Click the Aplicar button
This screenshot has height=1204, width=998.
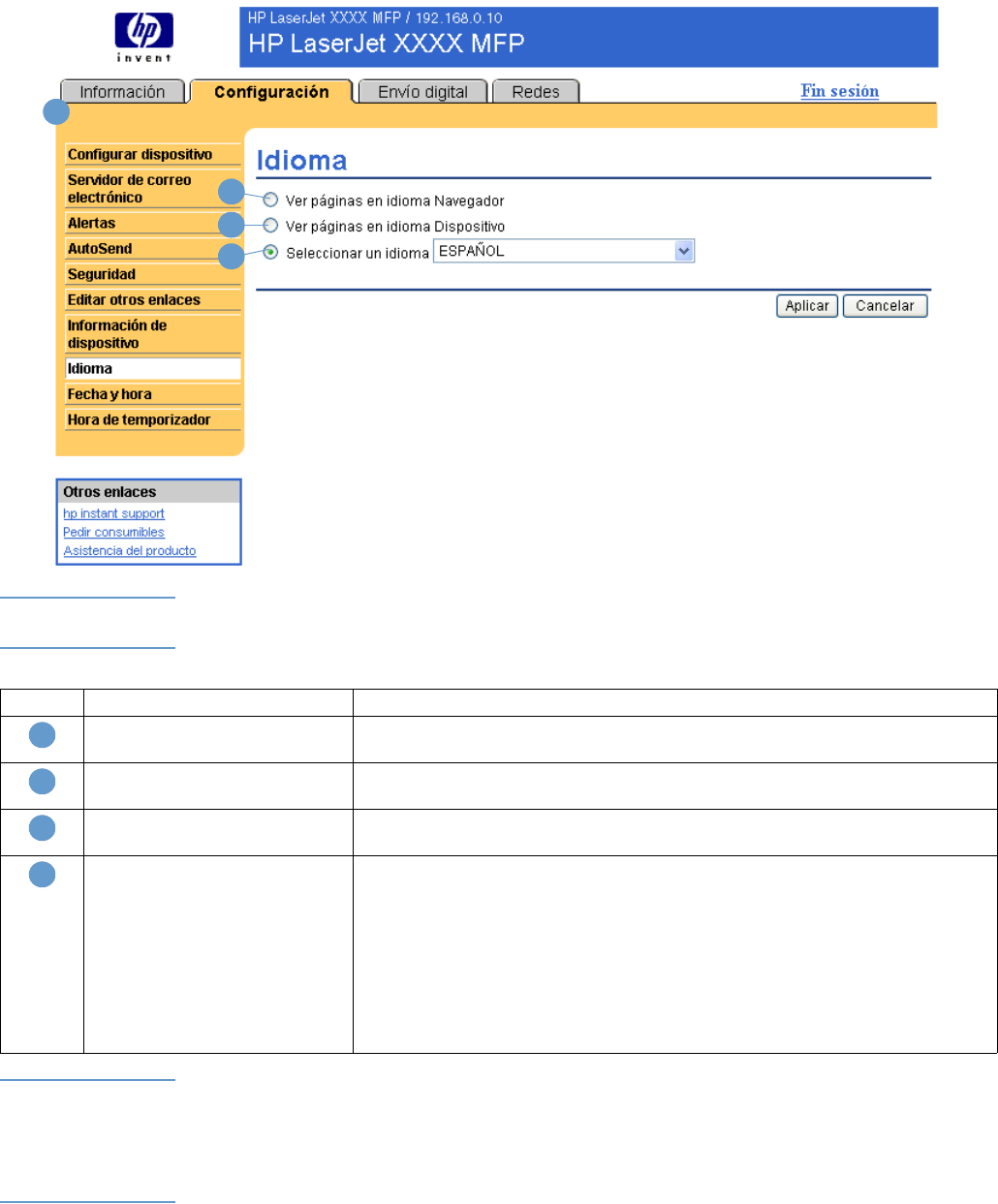[x=807, y=306]
